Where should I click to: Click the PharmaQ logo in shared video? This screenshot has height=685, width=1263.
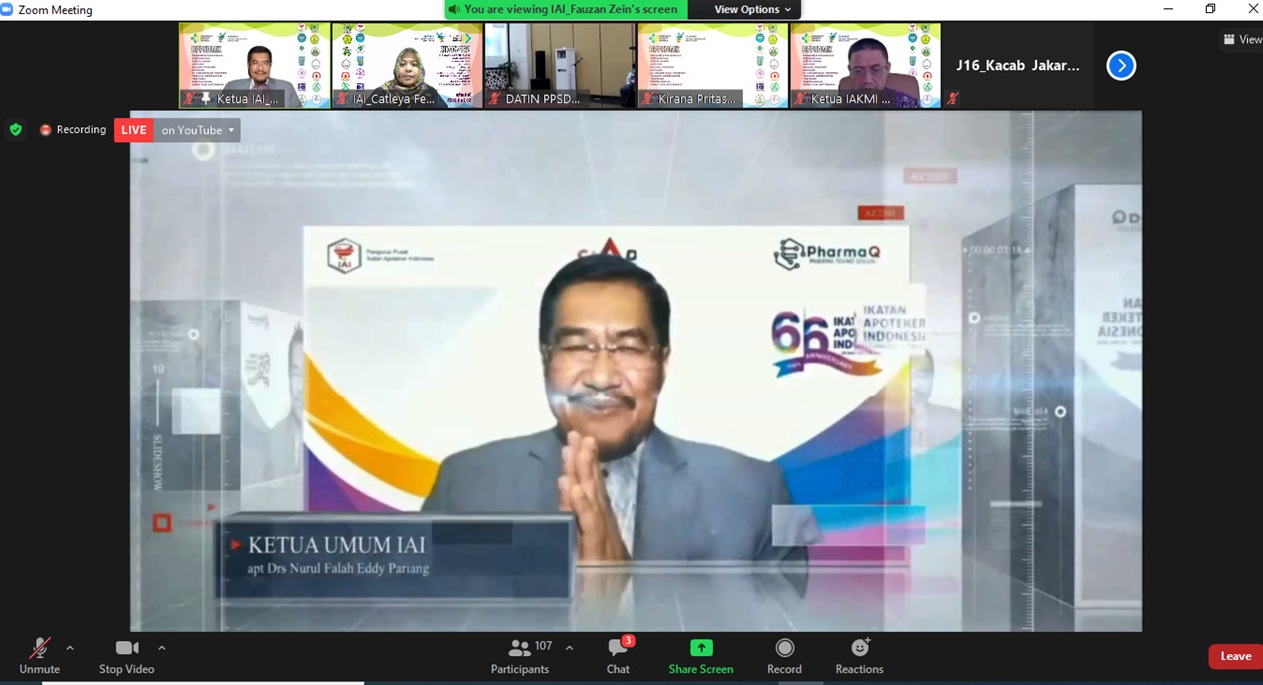pos(827,254)
